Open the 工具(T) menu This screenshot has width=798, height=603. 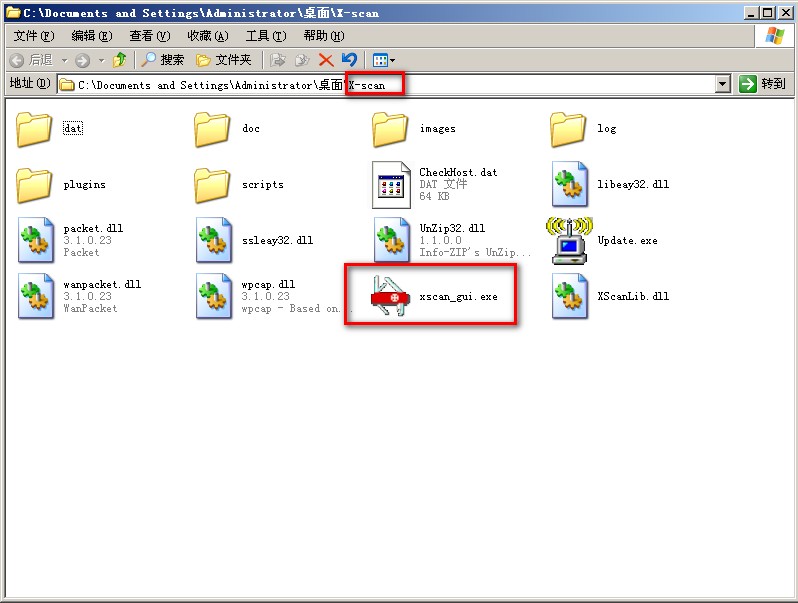[x=266, y=36]
